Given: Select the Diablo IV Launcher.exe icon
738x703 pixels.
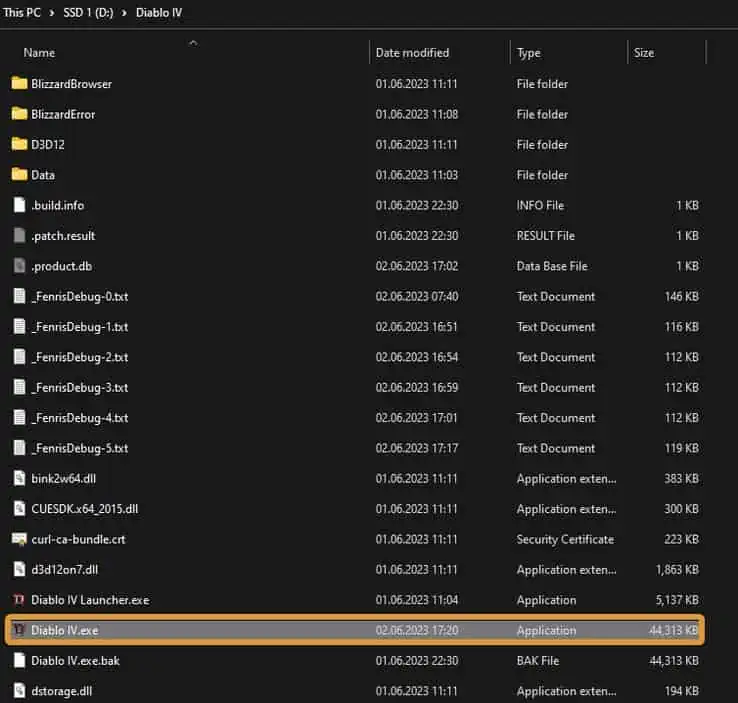Looking at the screenshot, I should coord(19,600).
